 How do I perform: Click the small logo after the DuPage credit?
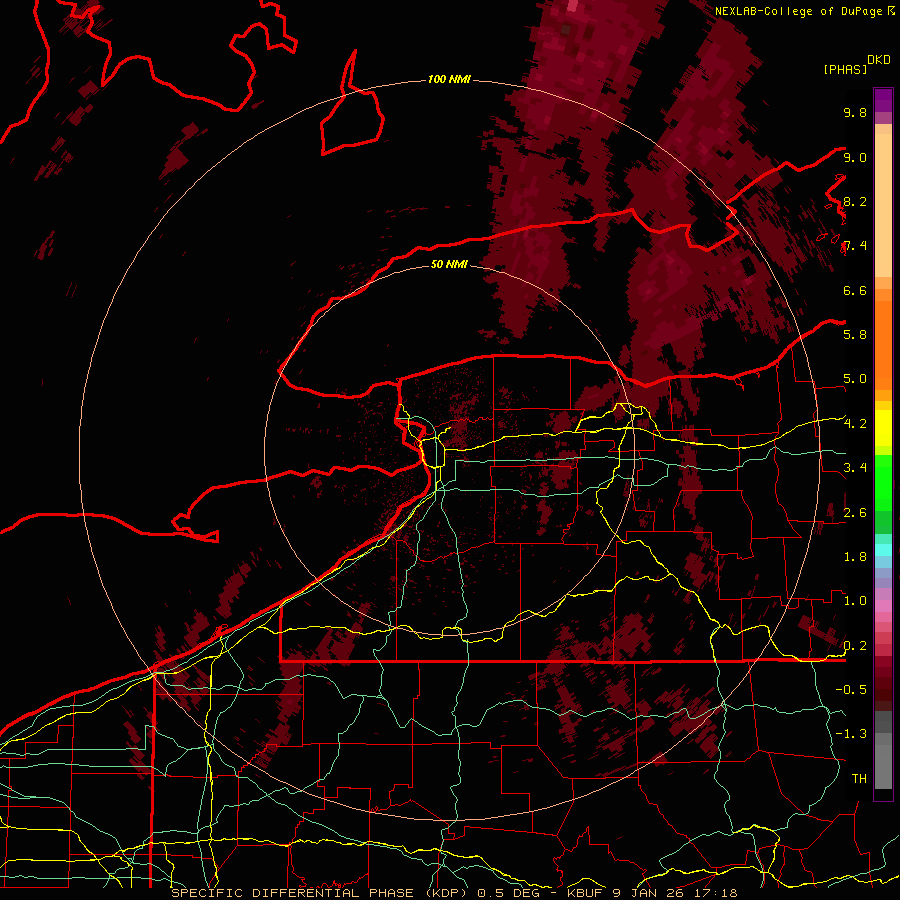tap(891, 11)
